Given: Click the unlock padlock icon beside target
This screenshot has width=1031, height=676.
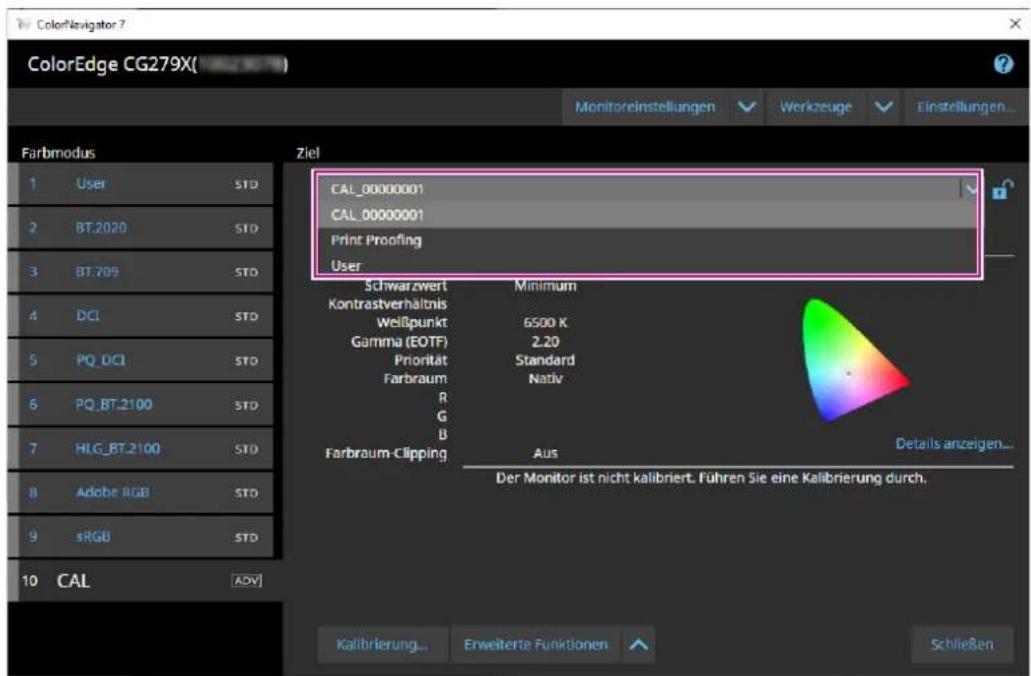Looking at the screenshot, I should tap(1002, 189).
